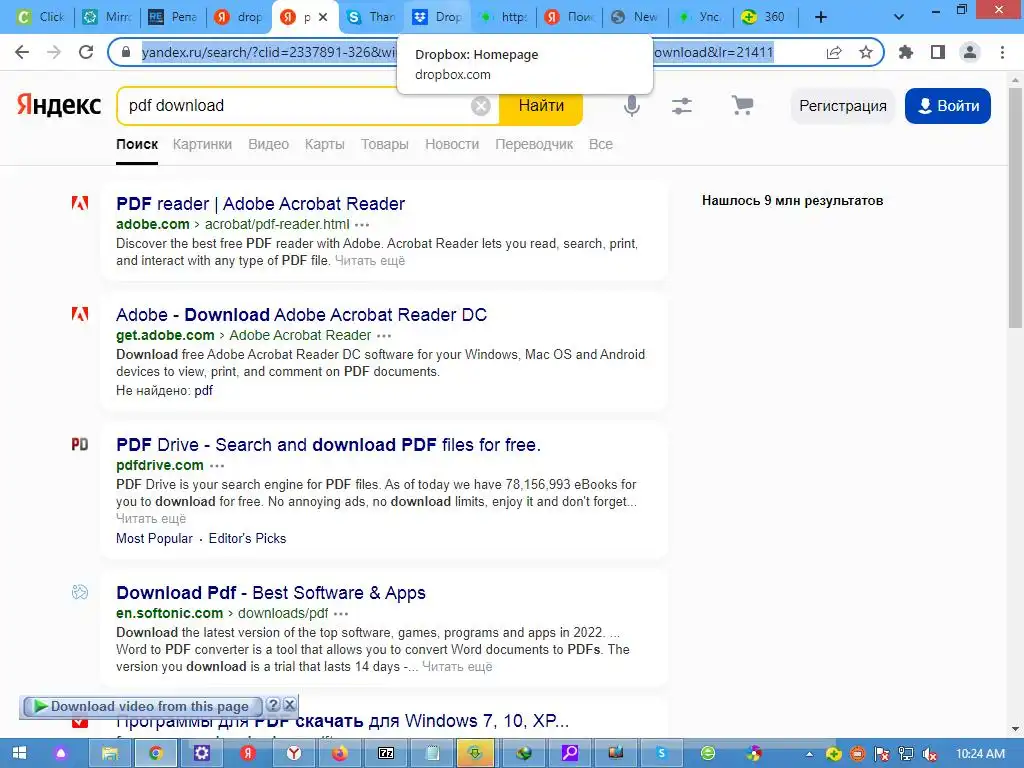This screenshot has width=1024, height=768.
Task: Click the Регистрация button
Action: click(x=842, y=106)
